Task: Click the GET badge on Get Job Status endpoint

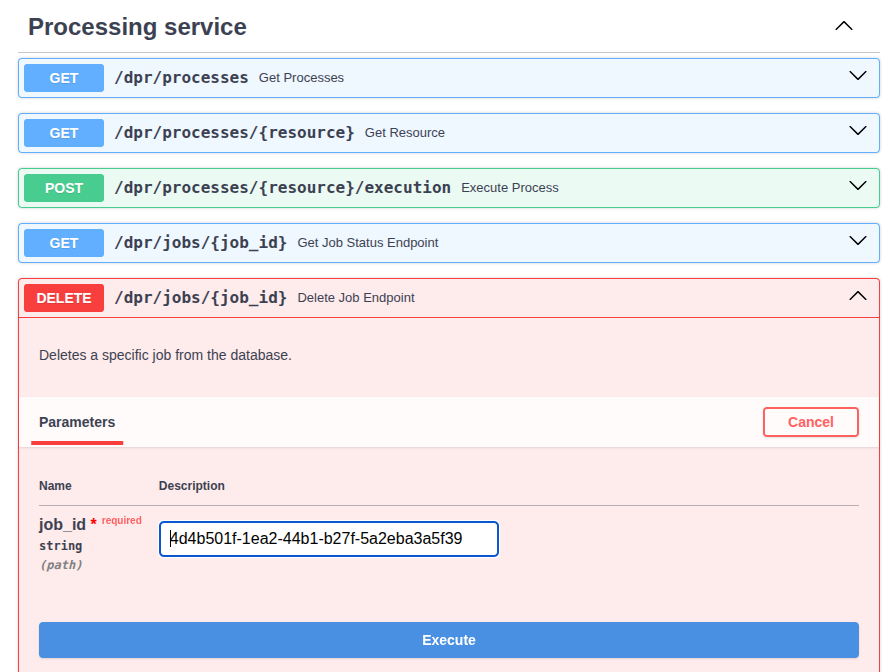Action: pyautogui.click(x=63, y=242)
